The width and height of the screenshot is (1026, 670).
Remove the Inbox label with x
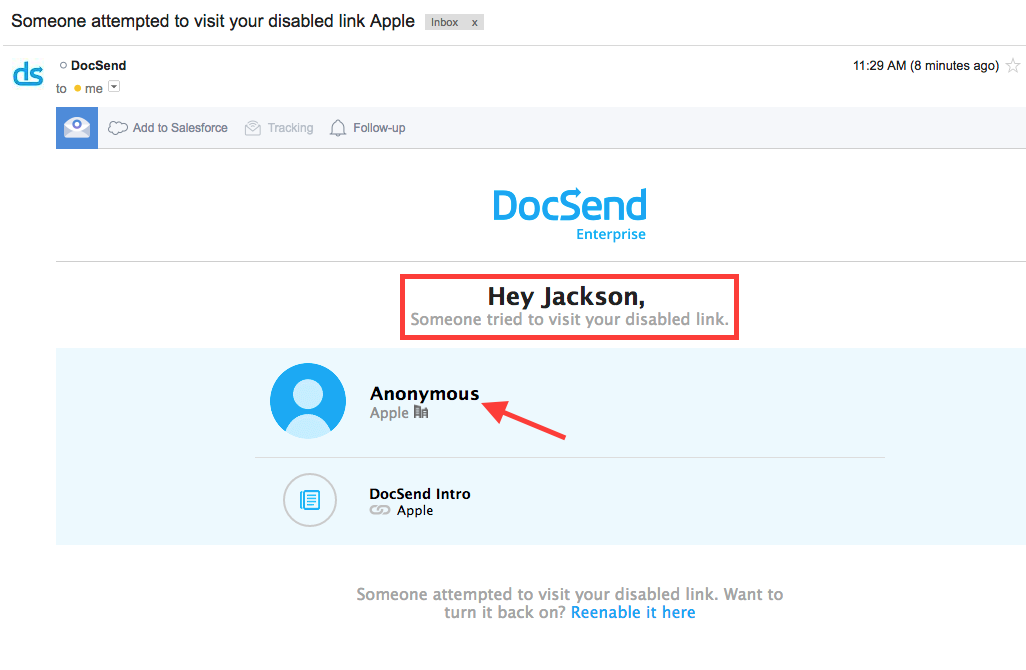pyautogui.click(x=474, y=22)
